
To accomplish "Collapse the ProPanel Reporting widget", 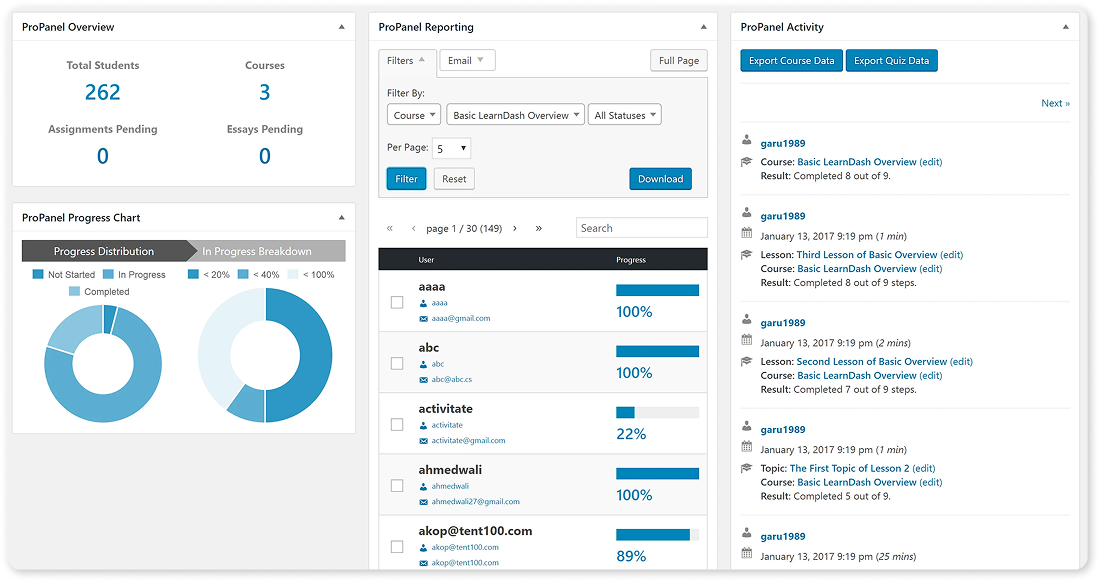I will (704, 27).
